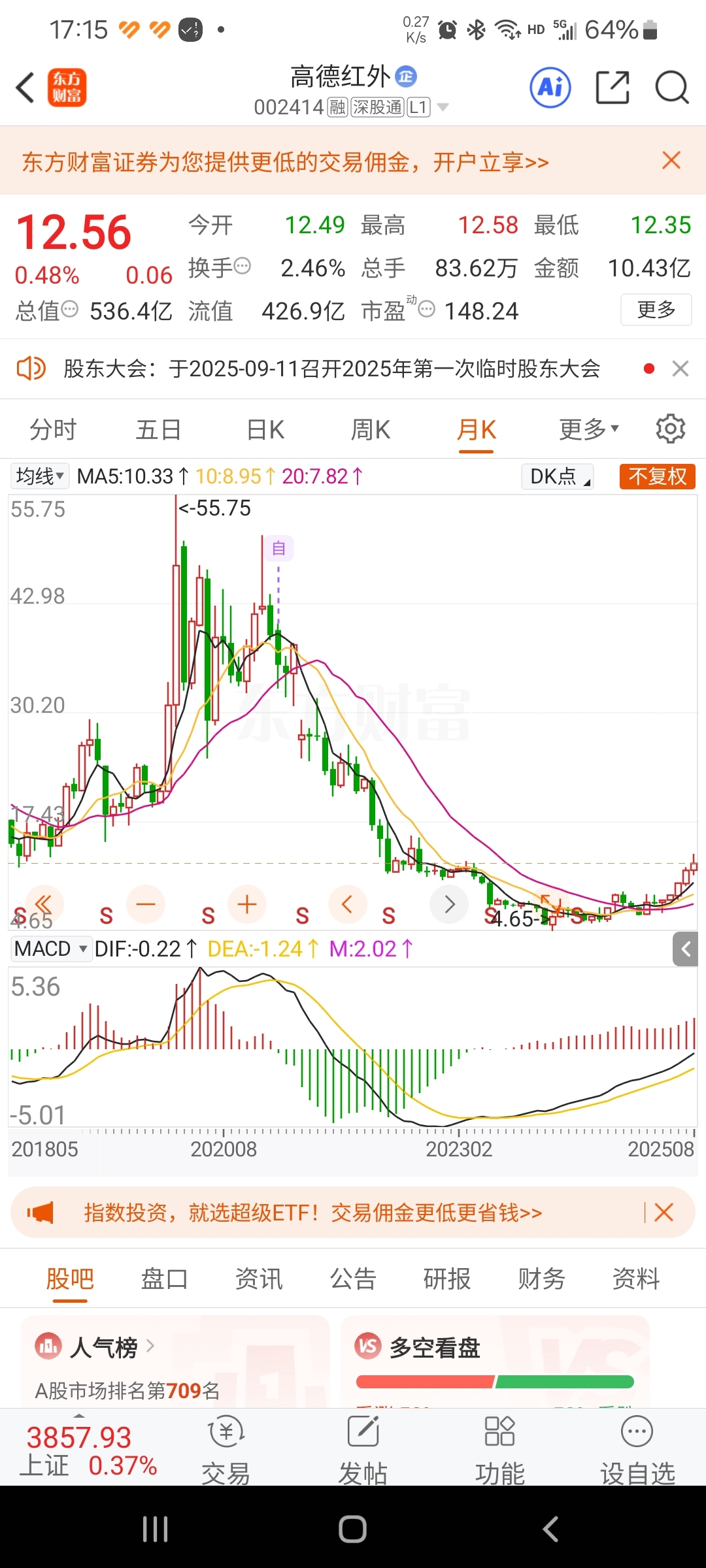Move chart right one step arrow
Viewport: 706px width, 1568px height.
(x=449, y=904)
